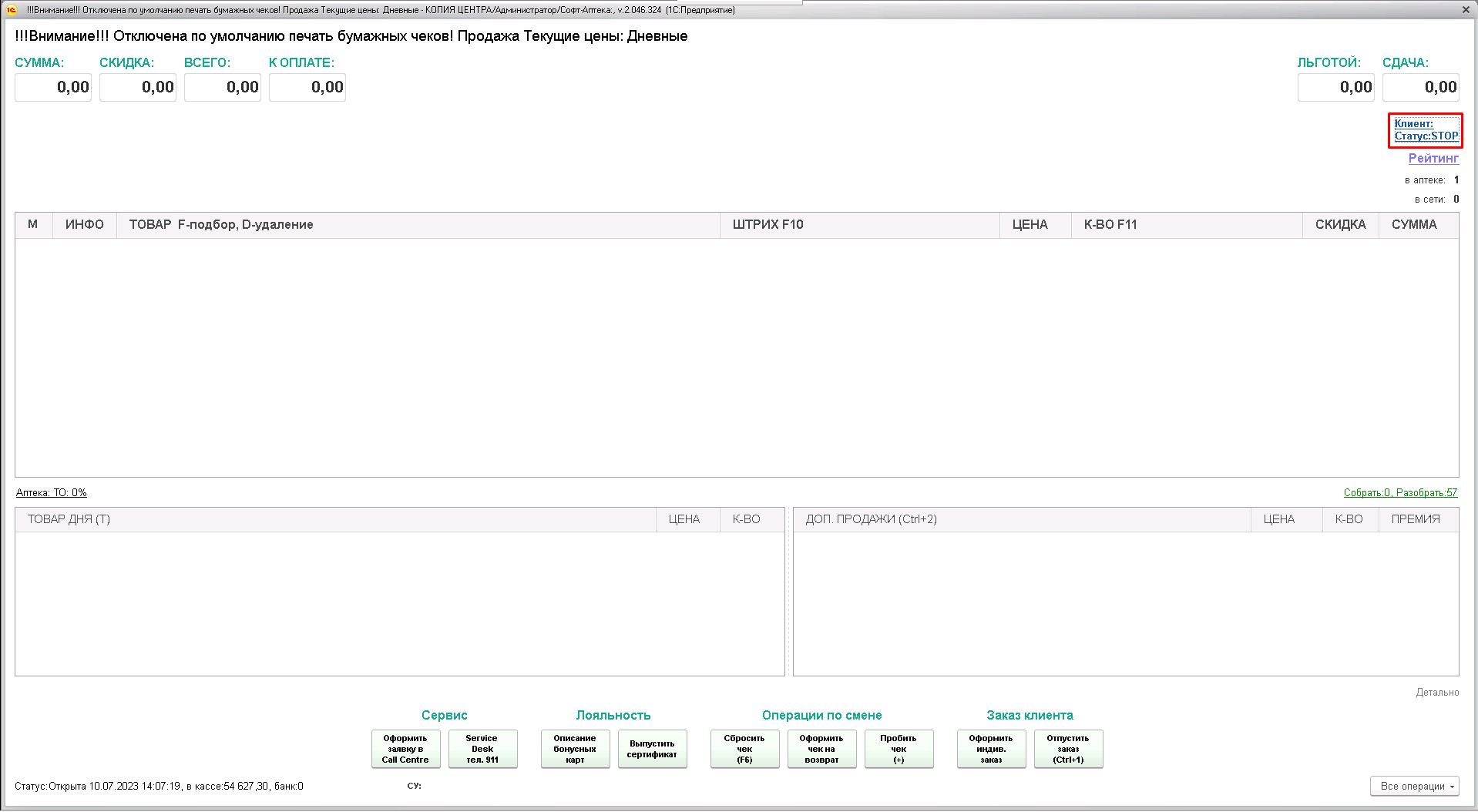Select the К-ВО F11 column header
Image resolution: width=1478 pixels, height=812 pixels.
point(1110,225)
